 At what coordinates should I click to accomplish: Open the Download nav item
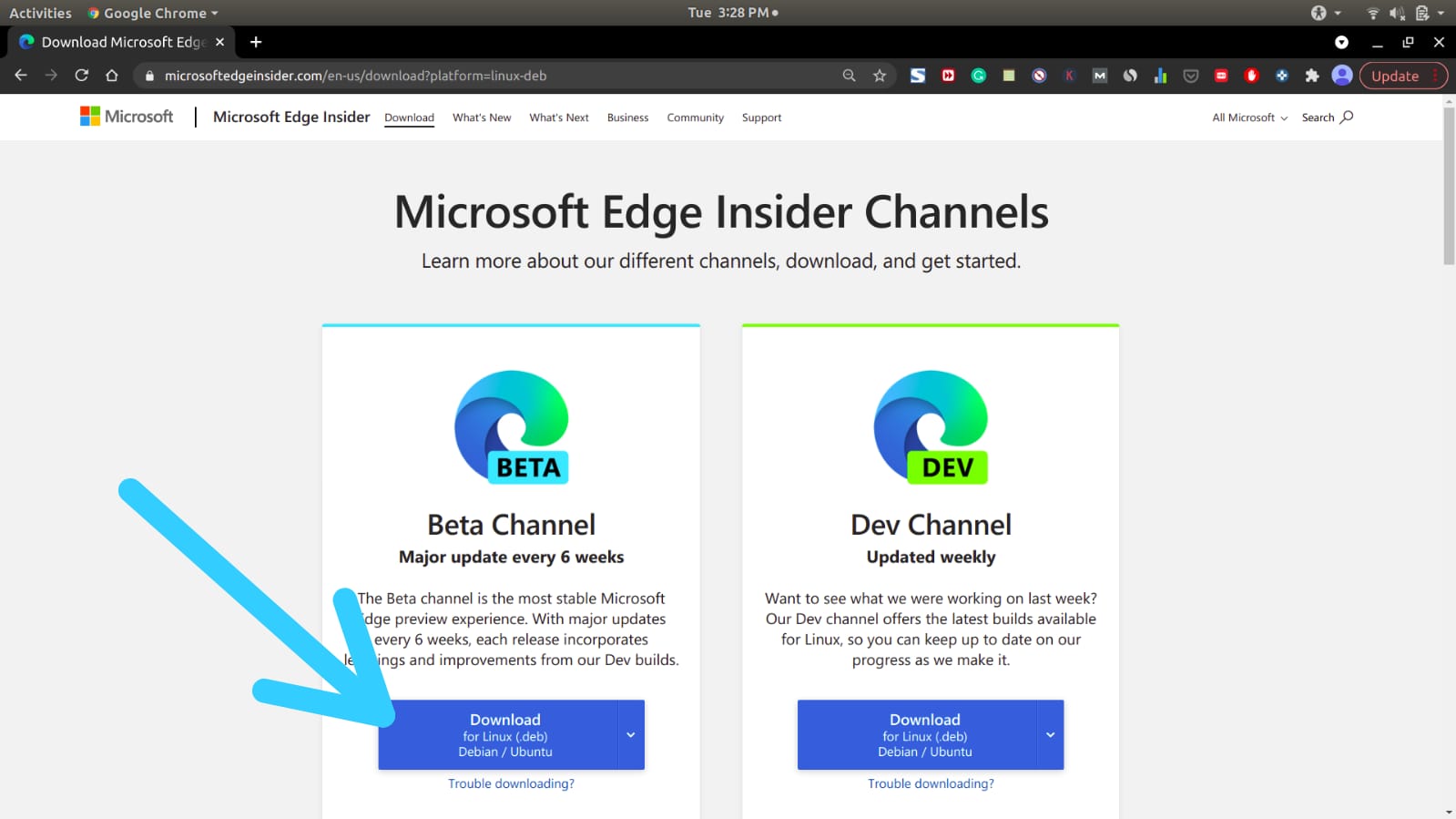pyautogui.click(x=409, y=118)
